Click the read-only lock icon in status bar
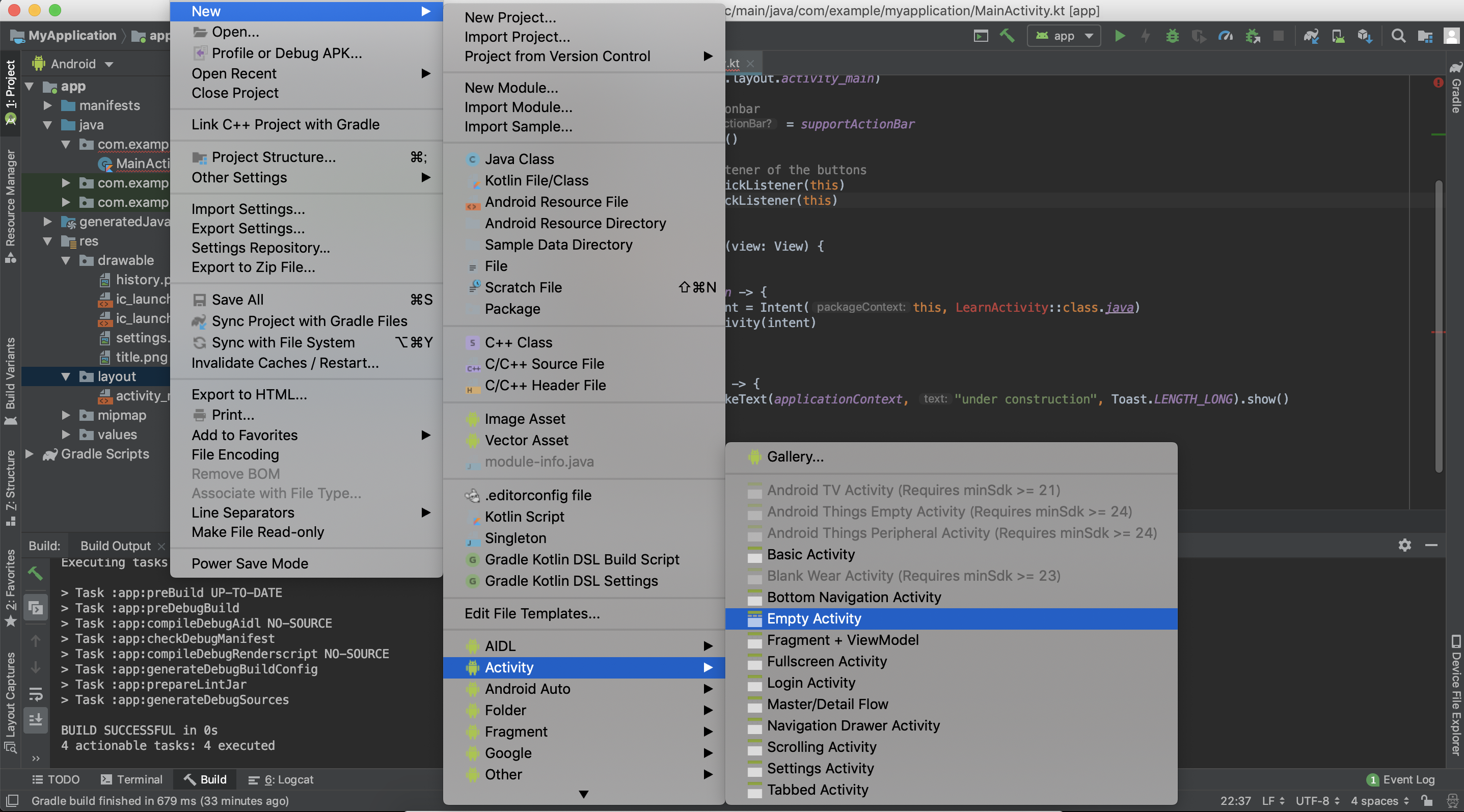Image resolution: width=1464 pixels, height=812 pixels. (x=1426, y=801)
